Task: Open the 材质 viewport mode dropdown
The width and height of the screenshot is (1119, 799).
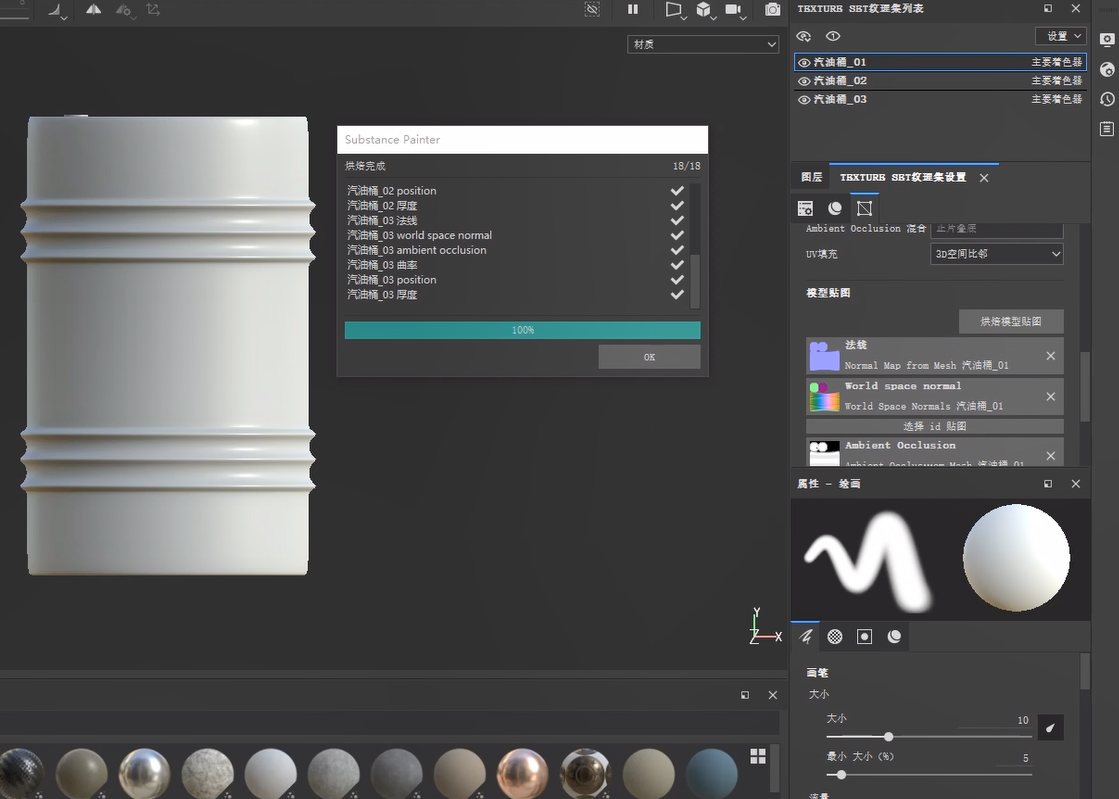Action: pos(703,44)
